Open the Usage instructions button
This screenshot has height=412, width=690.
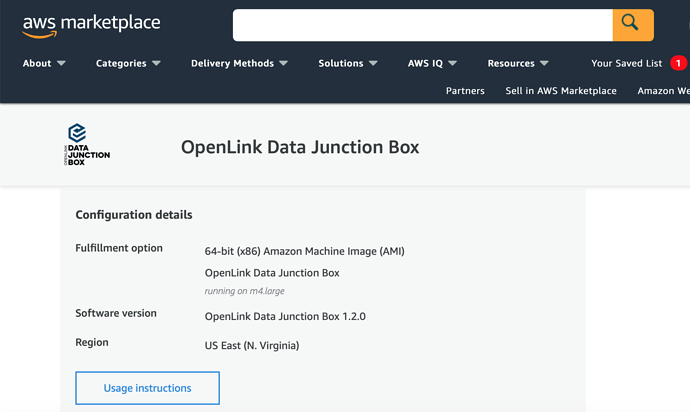147,388
